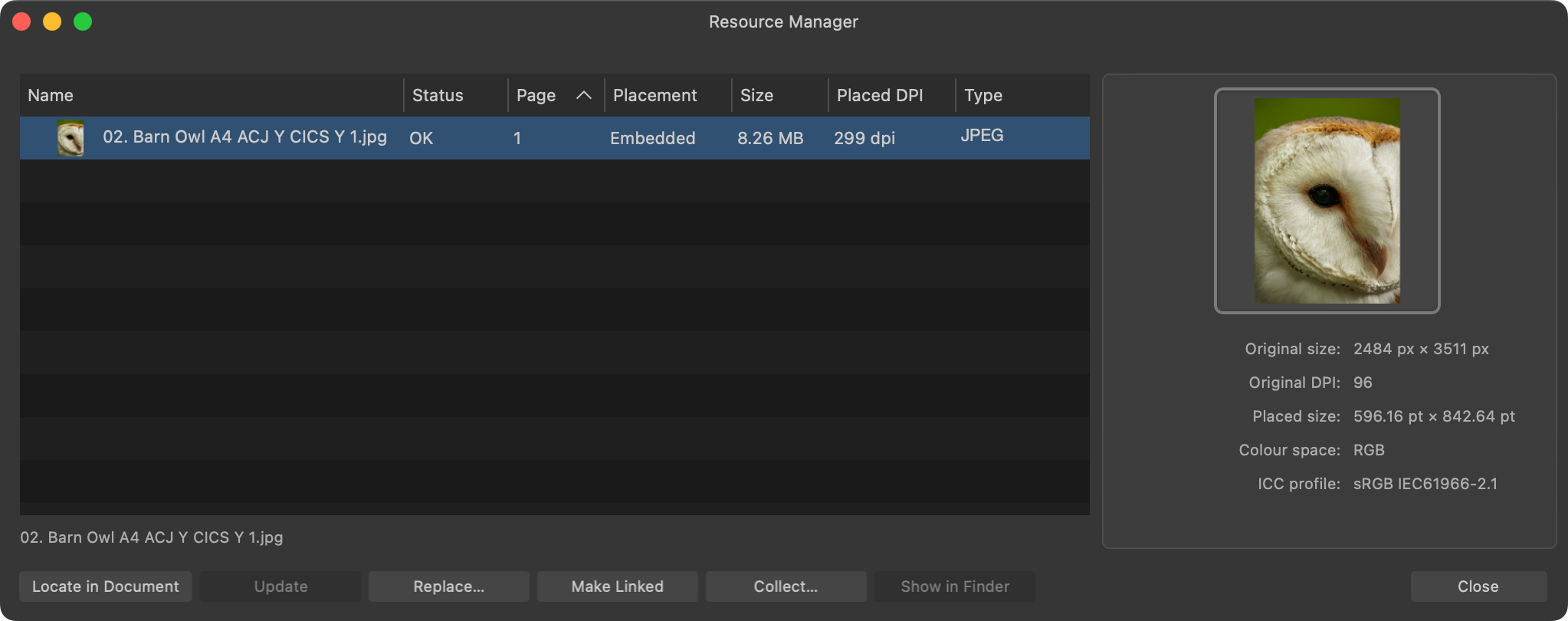Viewport: 1568px width, 621px height.
Task: Toggle the Page column sort arrow
Action: pos(584,95)
